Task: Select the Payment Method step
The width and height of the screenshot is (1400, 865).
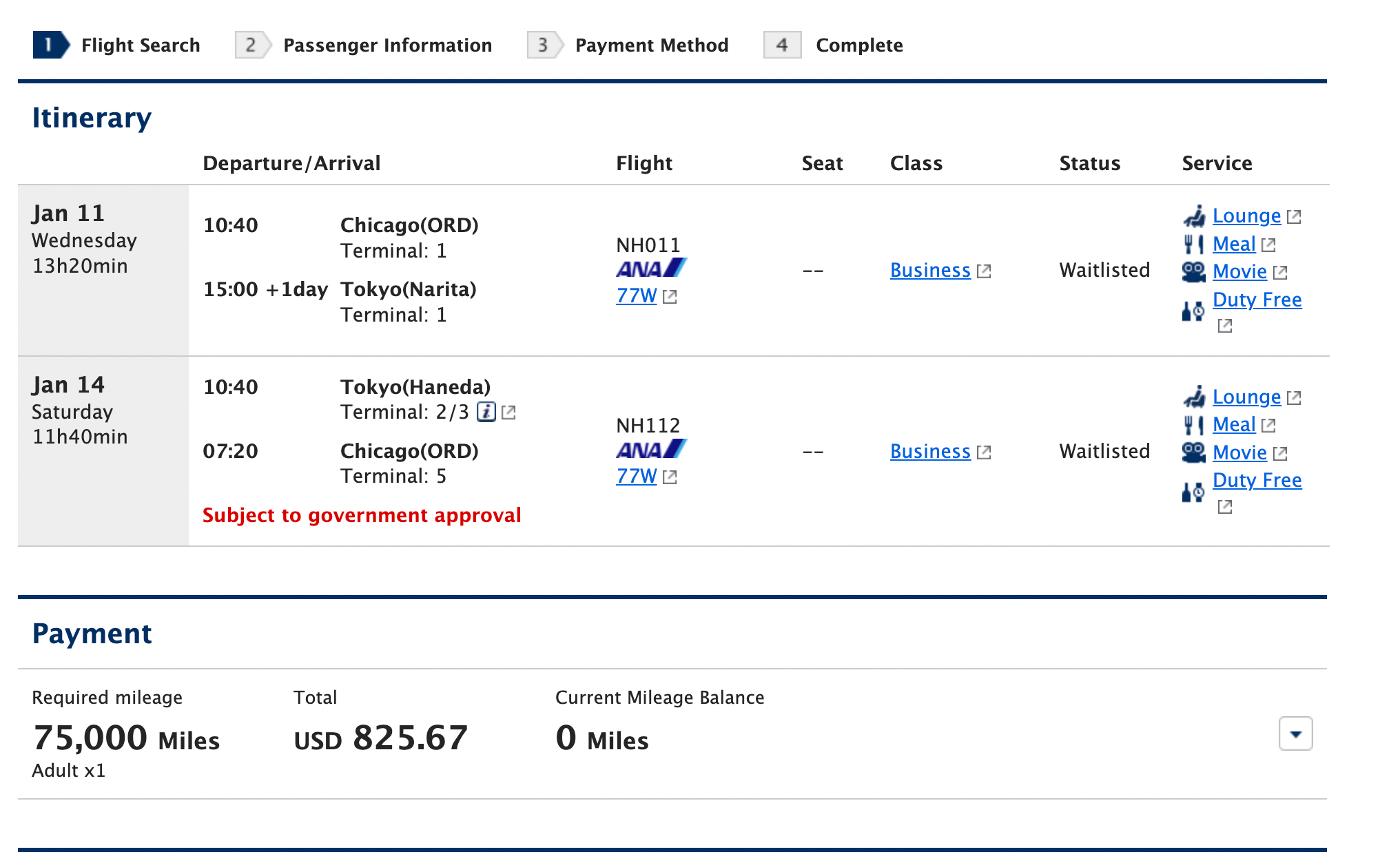Action: [x=628, y=45]
